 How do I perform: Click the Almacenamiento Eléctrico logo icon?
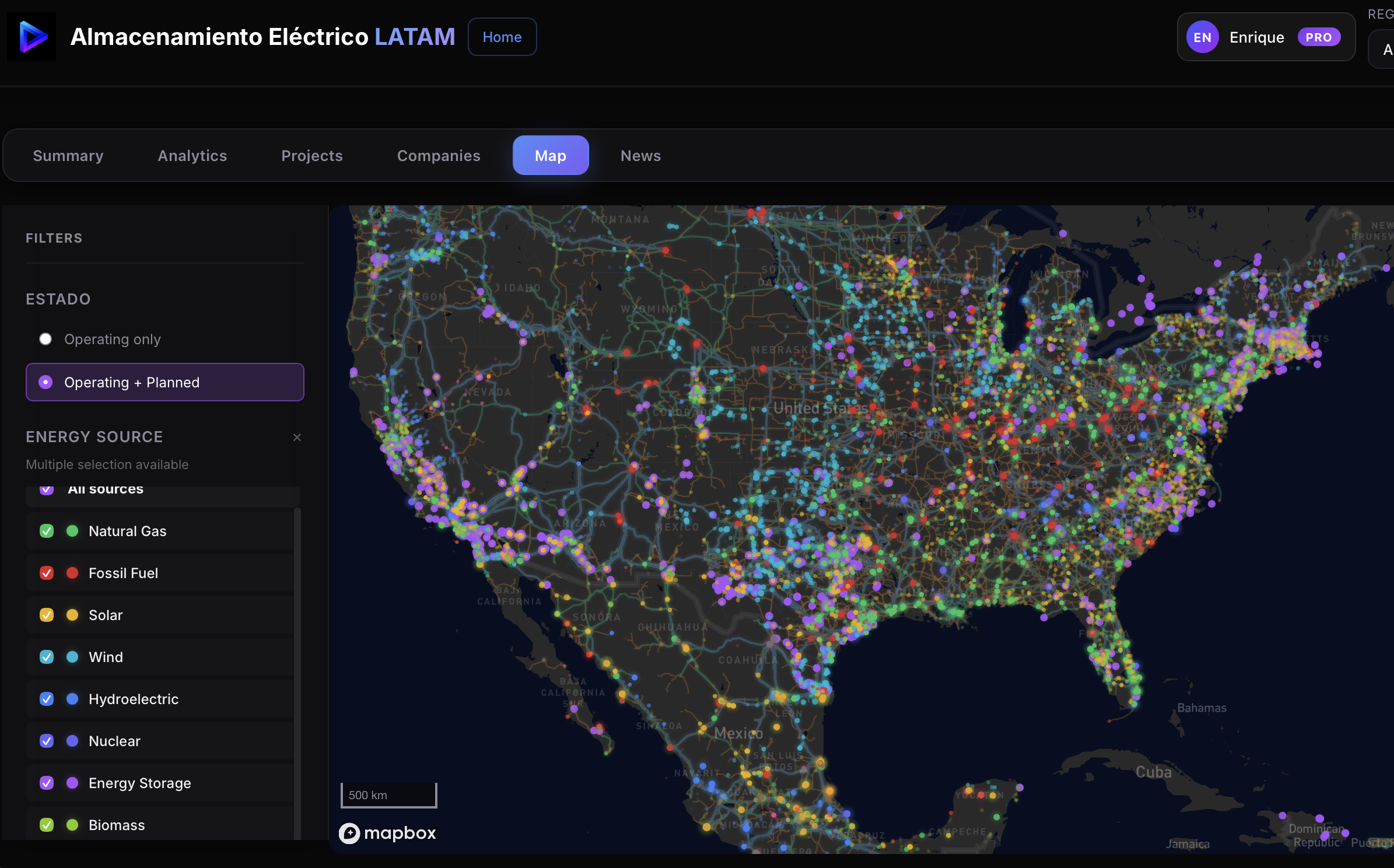(31, 36)
